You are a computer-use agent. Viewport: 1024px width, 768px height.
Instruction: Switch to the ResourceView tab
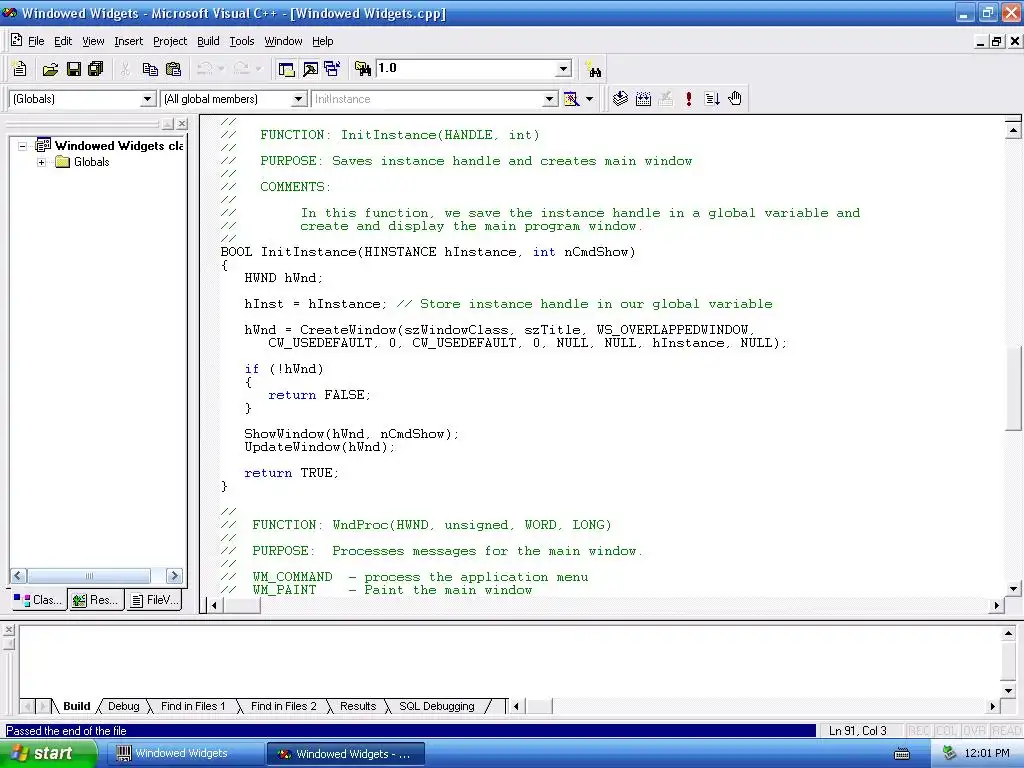pyautogui.click(x=95, y=600)
